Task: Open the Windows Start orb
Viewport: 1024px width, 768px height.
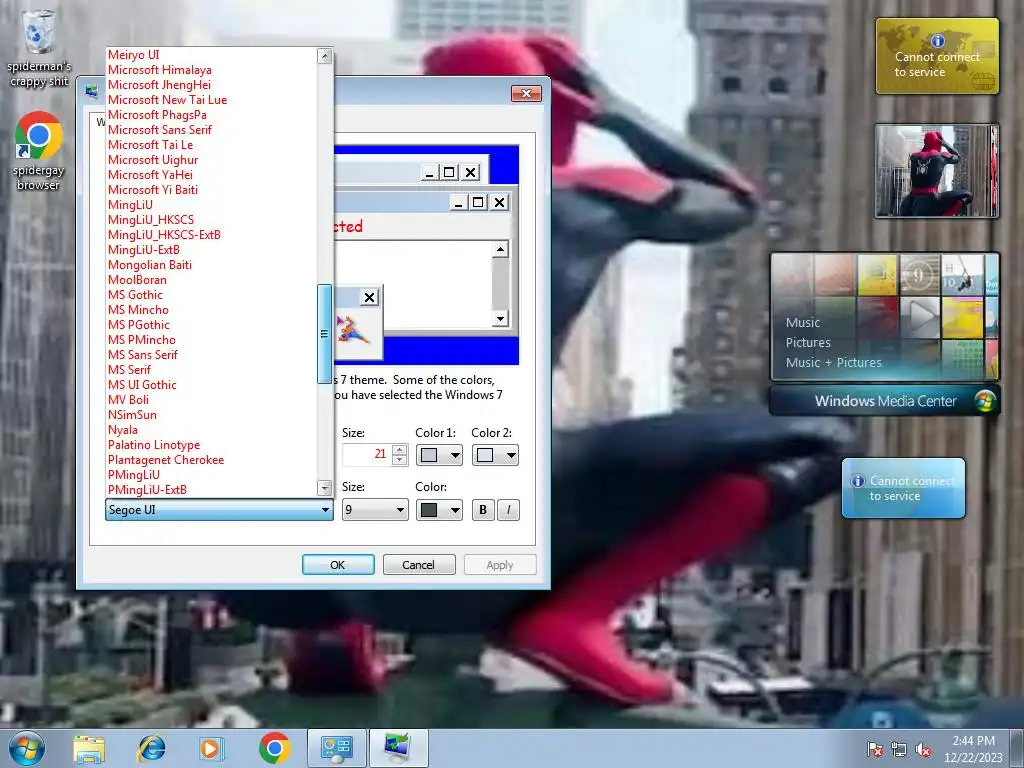Action: click(27, 748)
